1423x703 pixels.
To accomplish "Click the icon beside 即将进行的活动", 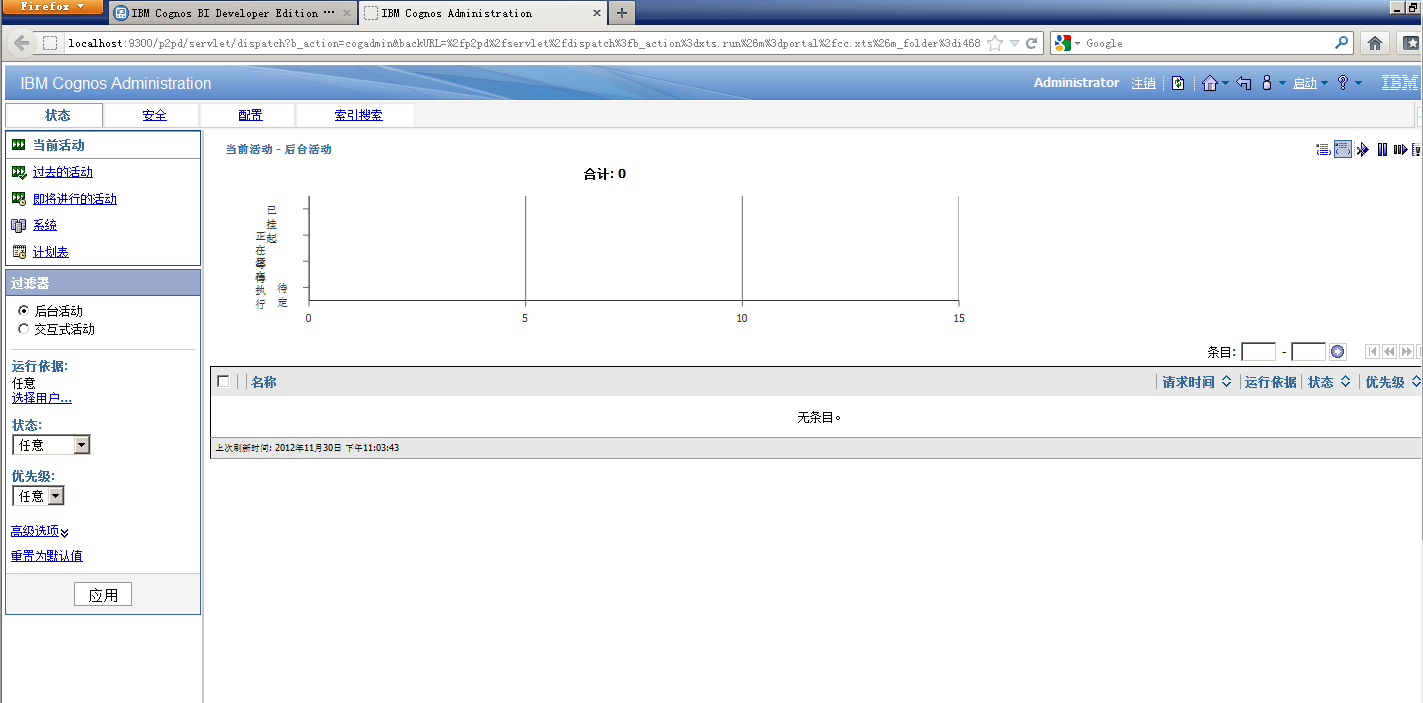I will point(18,199).
